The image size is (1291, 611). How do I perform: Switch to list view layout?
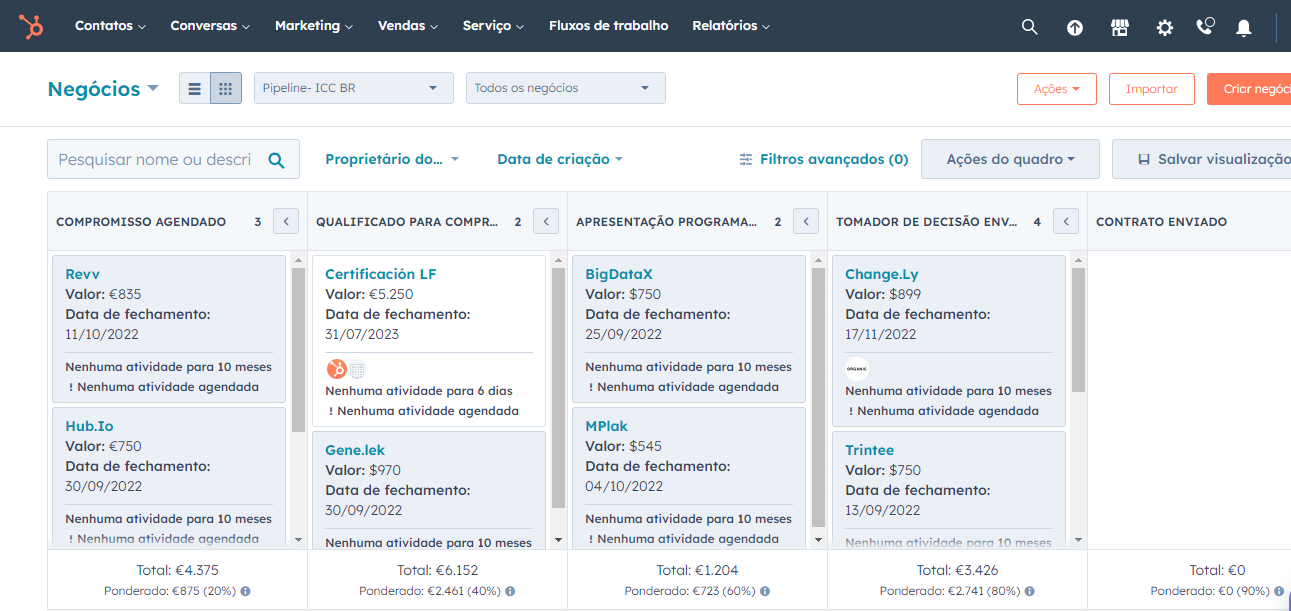194,87
